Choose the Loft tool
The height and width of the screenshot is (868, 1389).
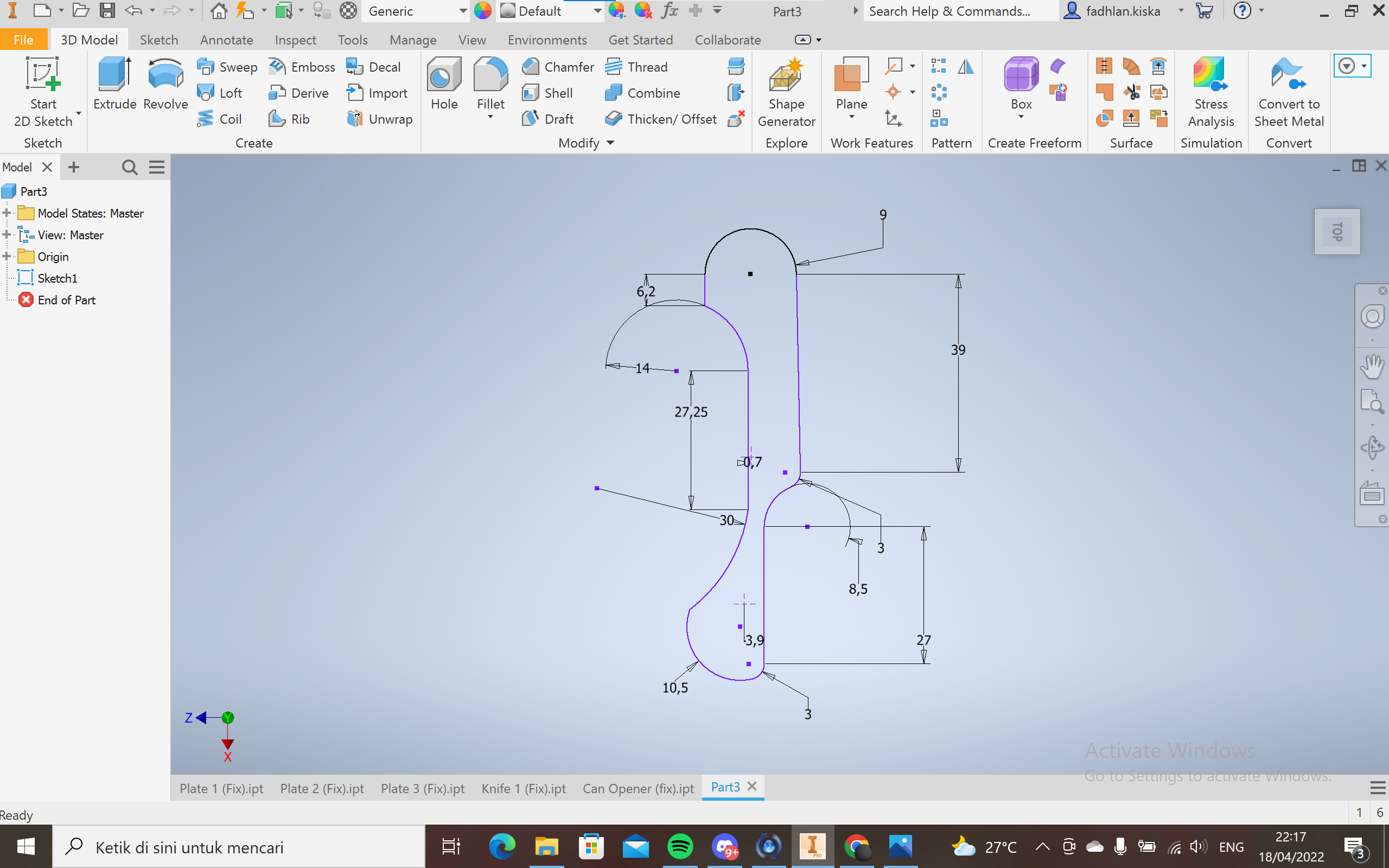(x=219, y=93)
